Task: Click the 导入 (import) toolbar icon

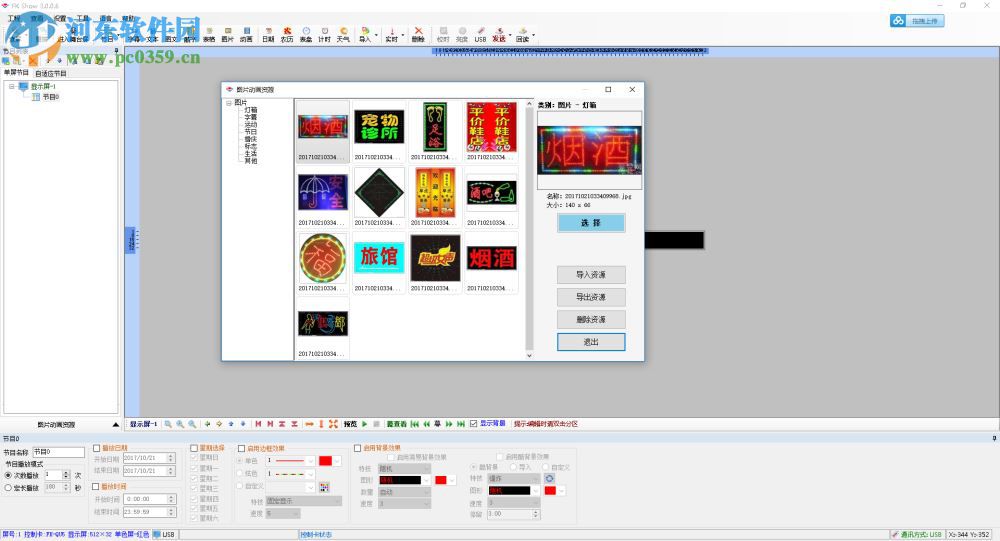Action: pos(365,34)
